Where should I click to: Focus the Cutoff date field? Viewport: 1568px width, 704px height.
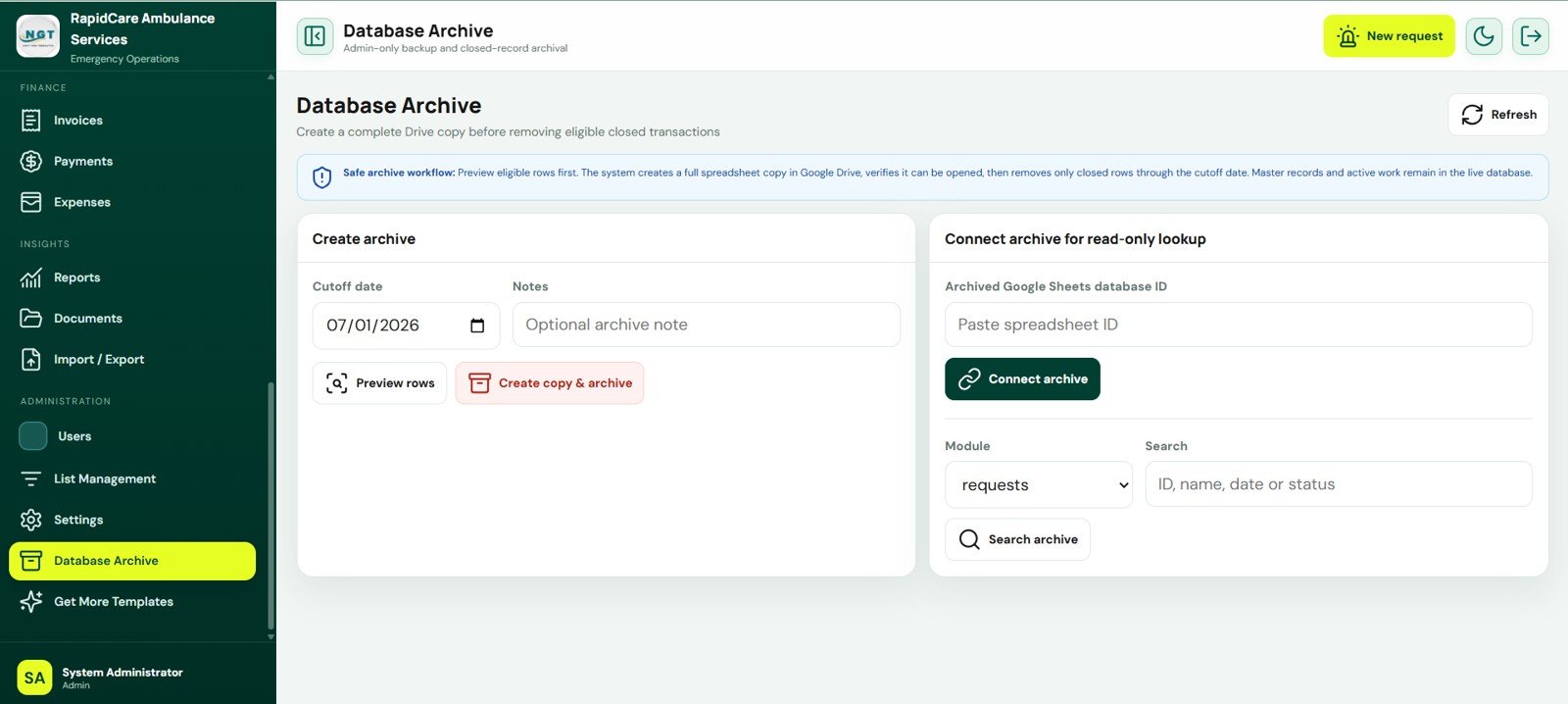[406, 326]
